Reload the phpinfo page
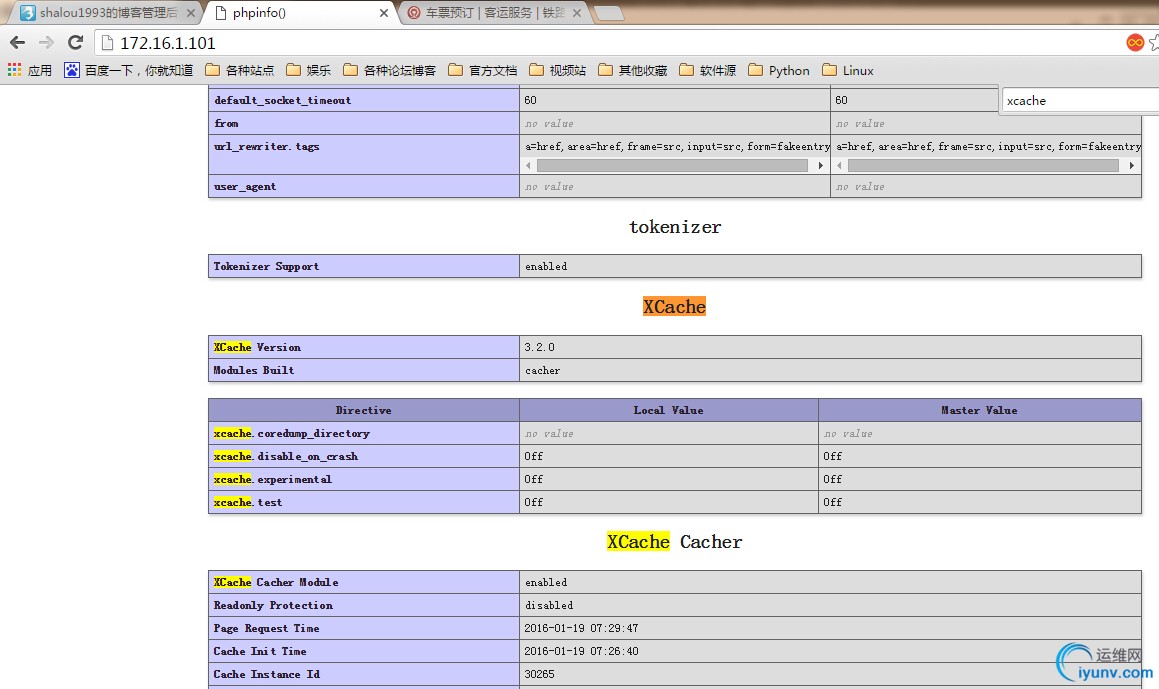Image resolution: width=1159 pixels, height=689 pixels. click(75, 43)
